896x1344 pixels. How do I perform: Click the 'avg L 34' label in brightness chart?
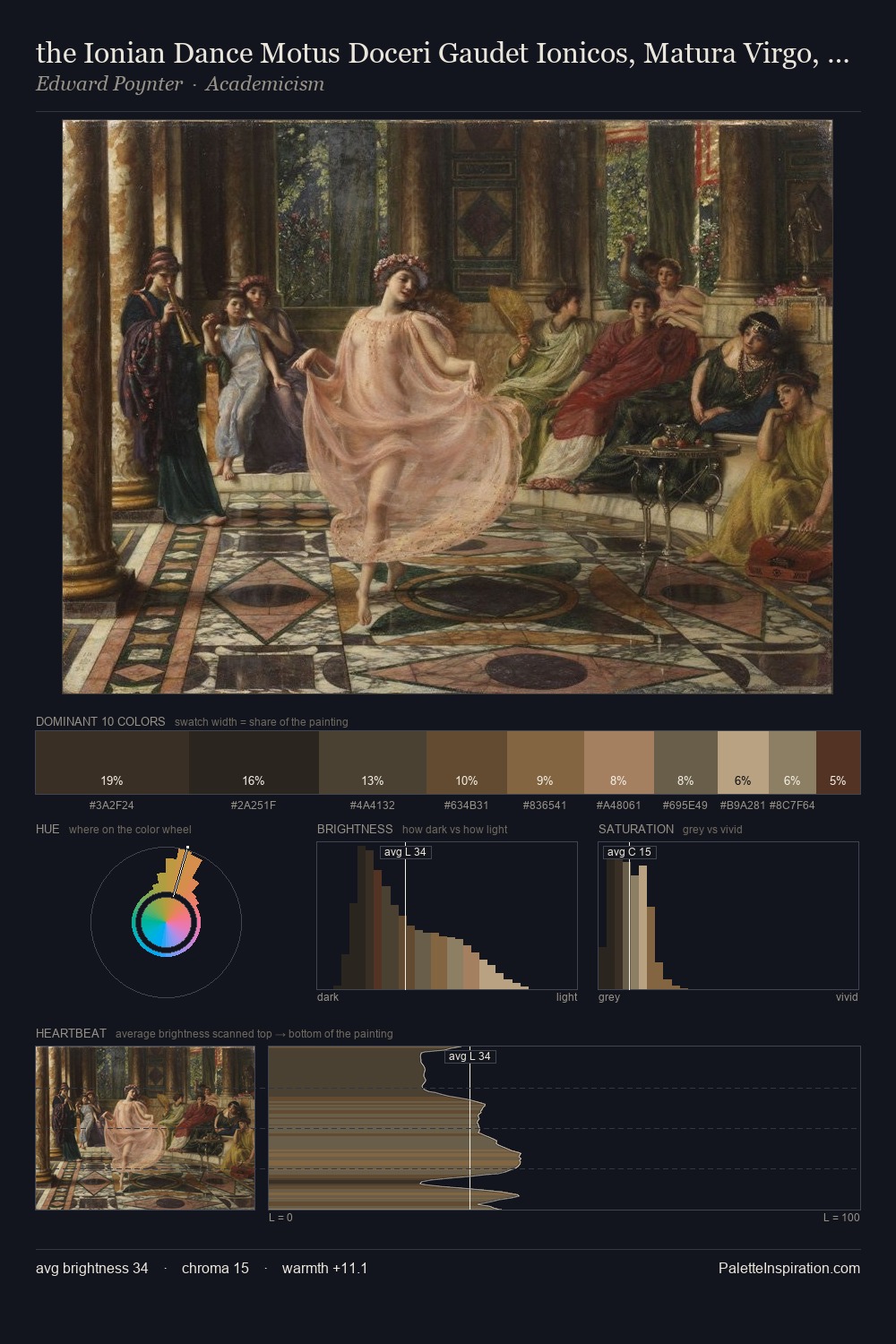[406, 852]
